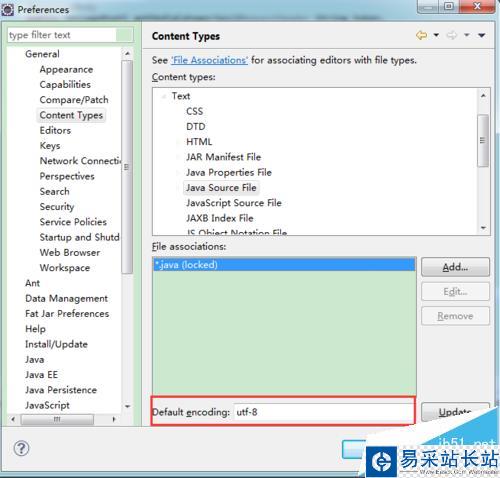Select Search under General

coord(55,192)
